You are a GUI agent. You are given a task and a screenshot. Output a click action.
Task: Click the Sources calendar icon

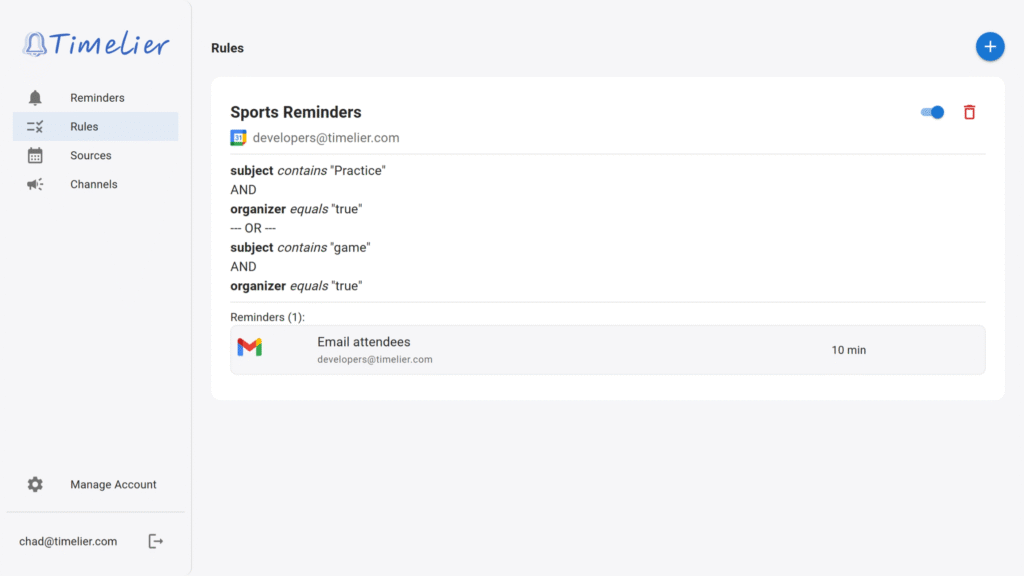tap(35, 156)
